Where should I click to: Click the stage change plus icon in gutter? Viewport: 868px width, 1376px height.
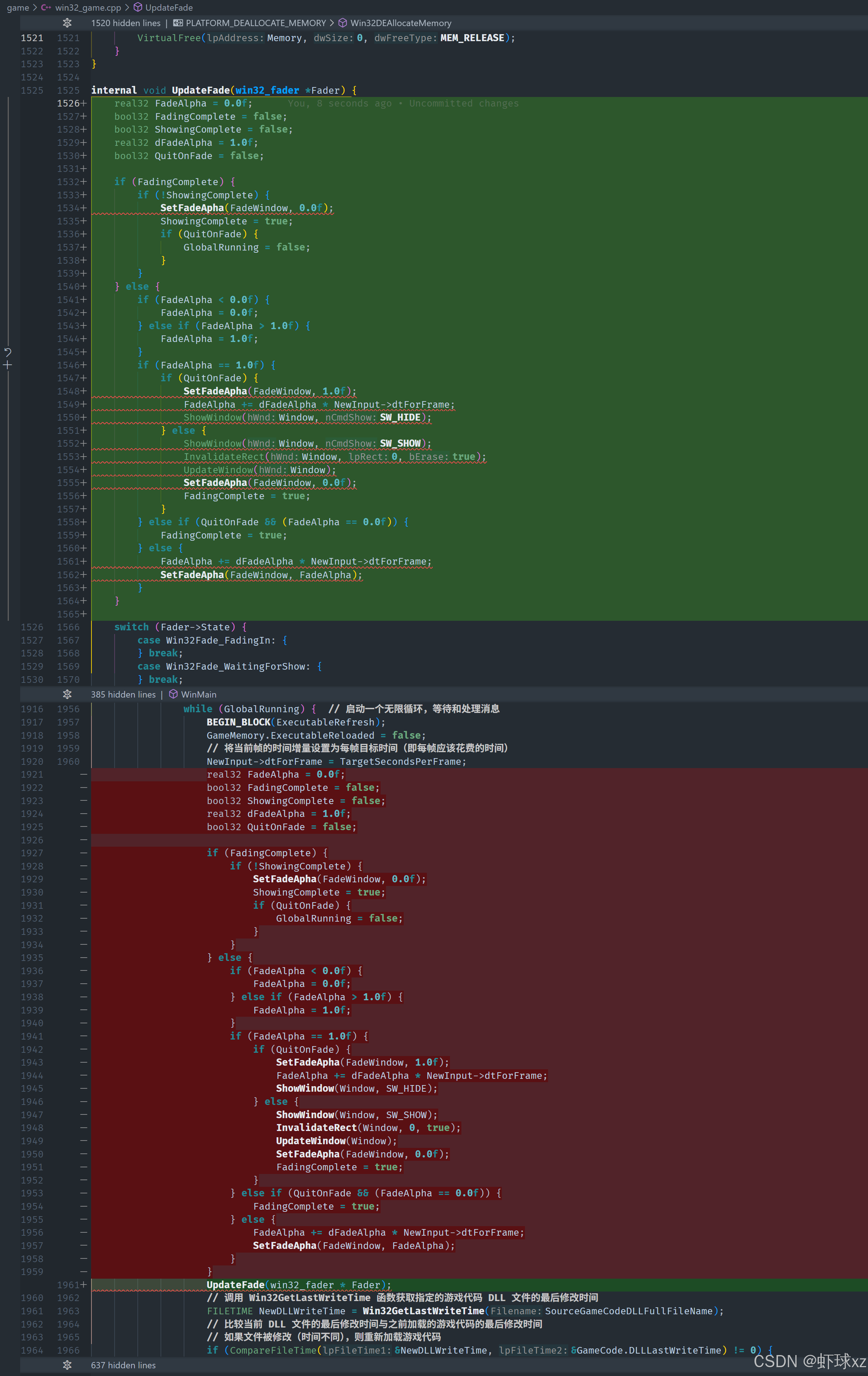click(8, 365)
